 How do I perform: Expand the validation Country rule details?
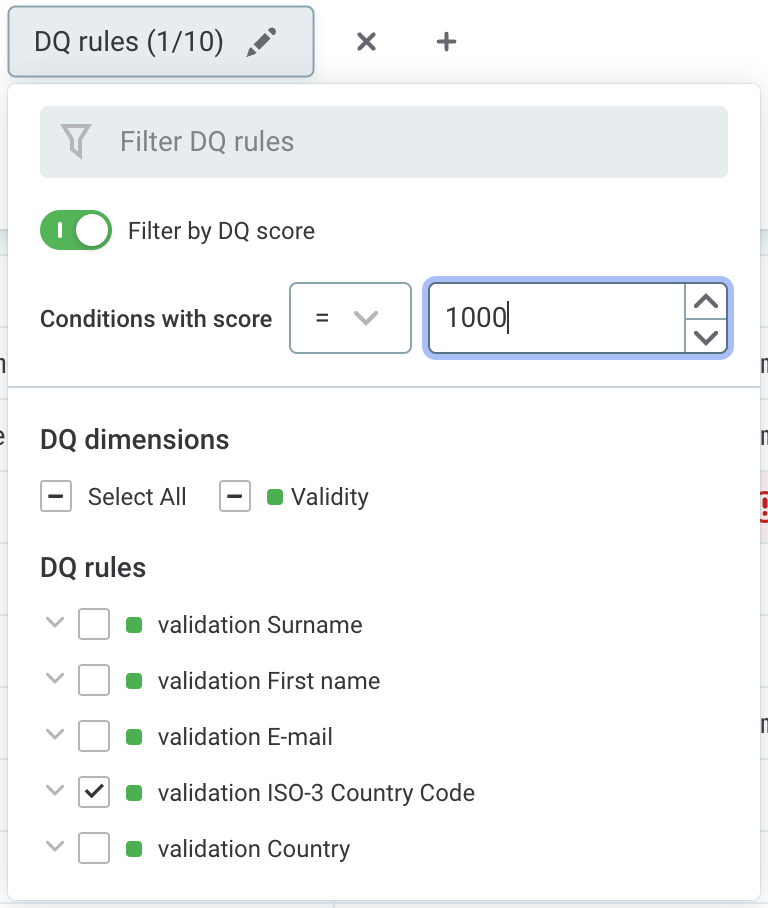pos(55,848)
